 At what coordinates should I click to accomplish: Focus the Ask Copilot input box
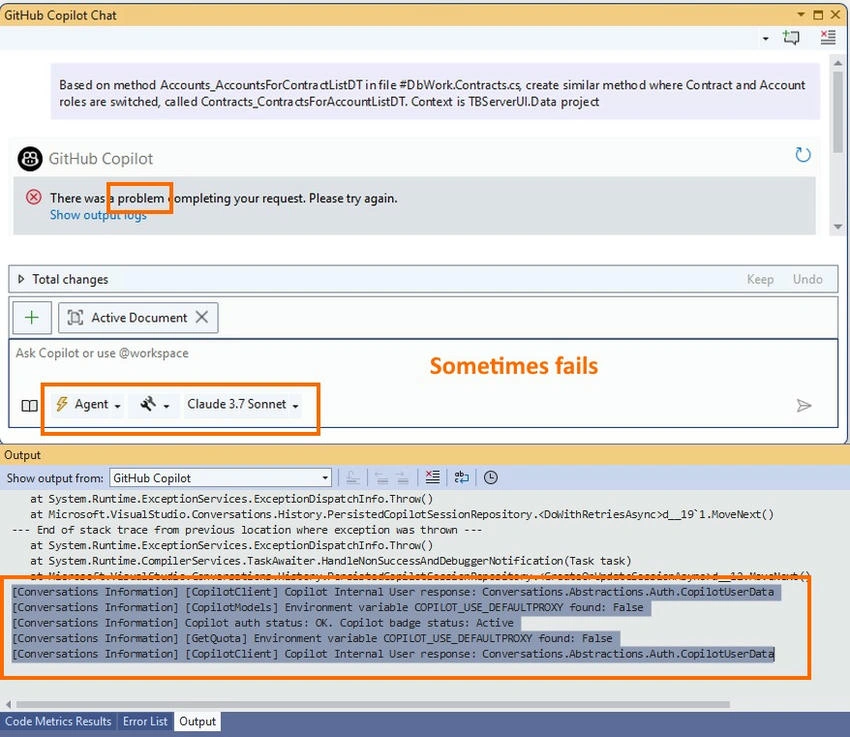tap(423, 353)
